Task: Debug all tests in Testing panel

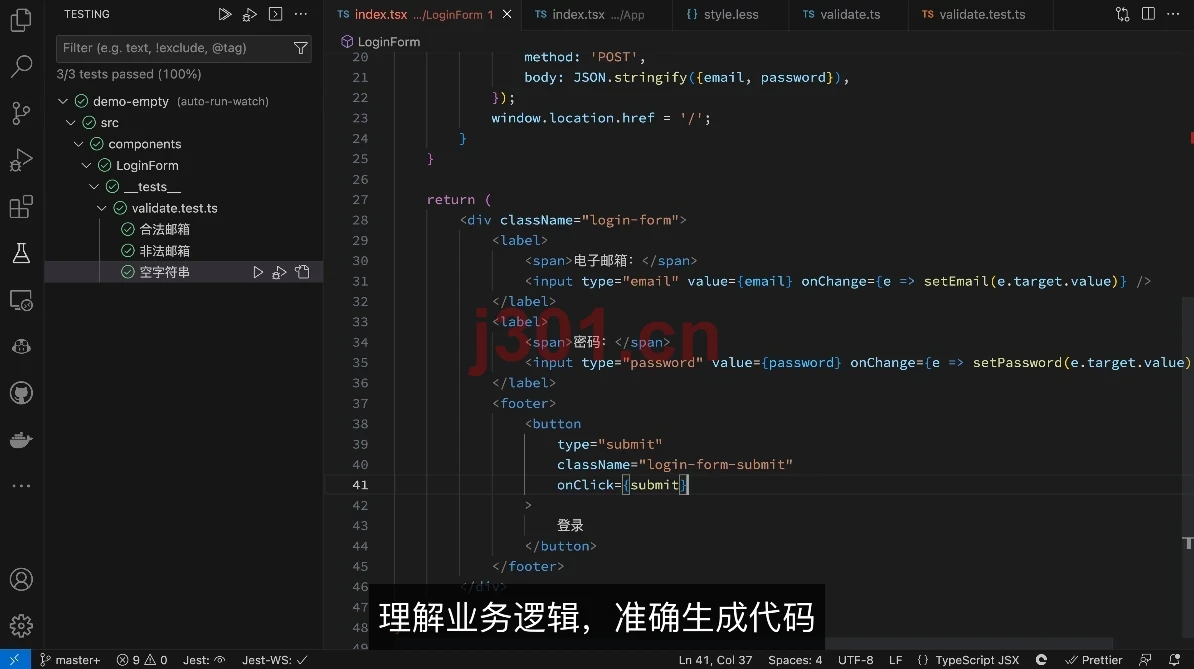Action: (x=250, y=14)
